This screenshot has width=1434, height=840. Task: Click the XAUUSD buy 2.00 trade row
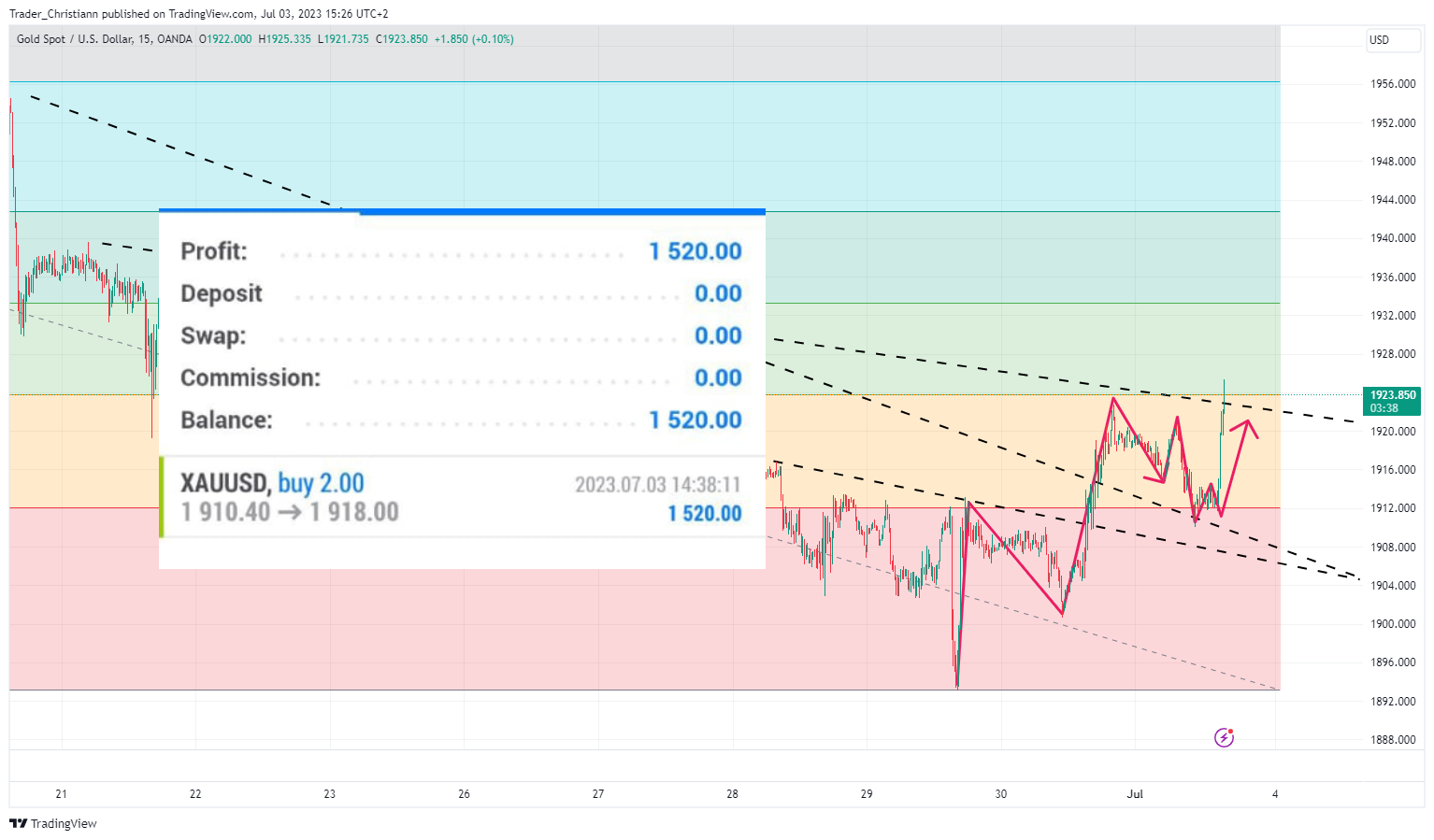tap(462, 497)
